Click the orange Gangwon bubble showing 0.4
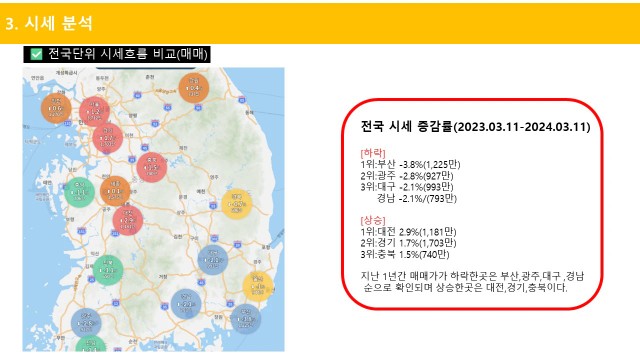 (194, 88)
